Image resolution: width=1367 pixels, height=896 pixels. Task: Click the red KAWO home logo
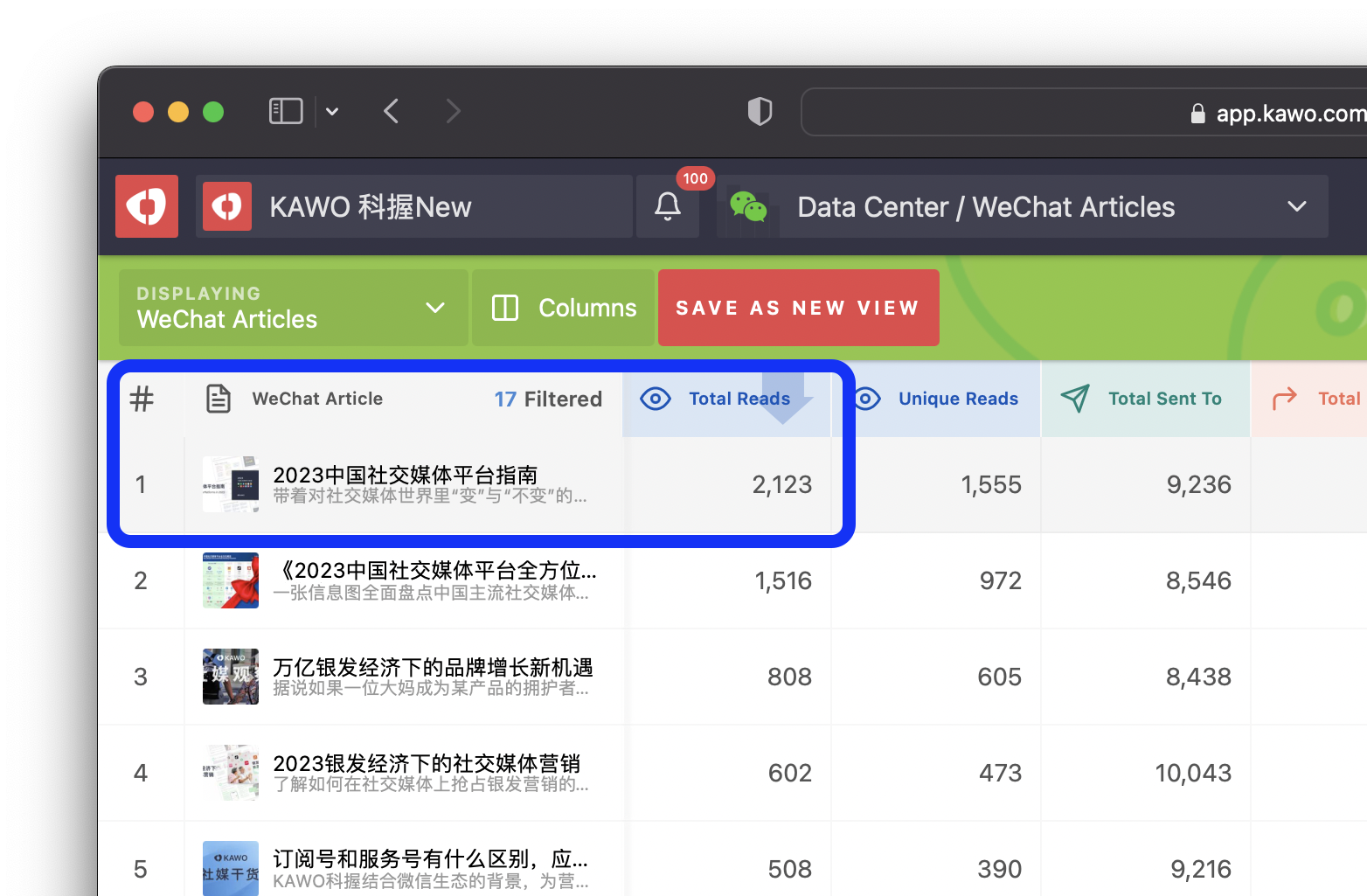(x=147, y=206)
